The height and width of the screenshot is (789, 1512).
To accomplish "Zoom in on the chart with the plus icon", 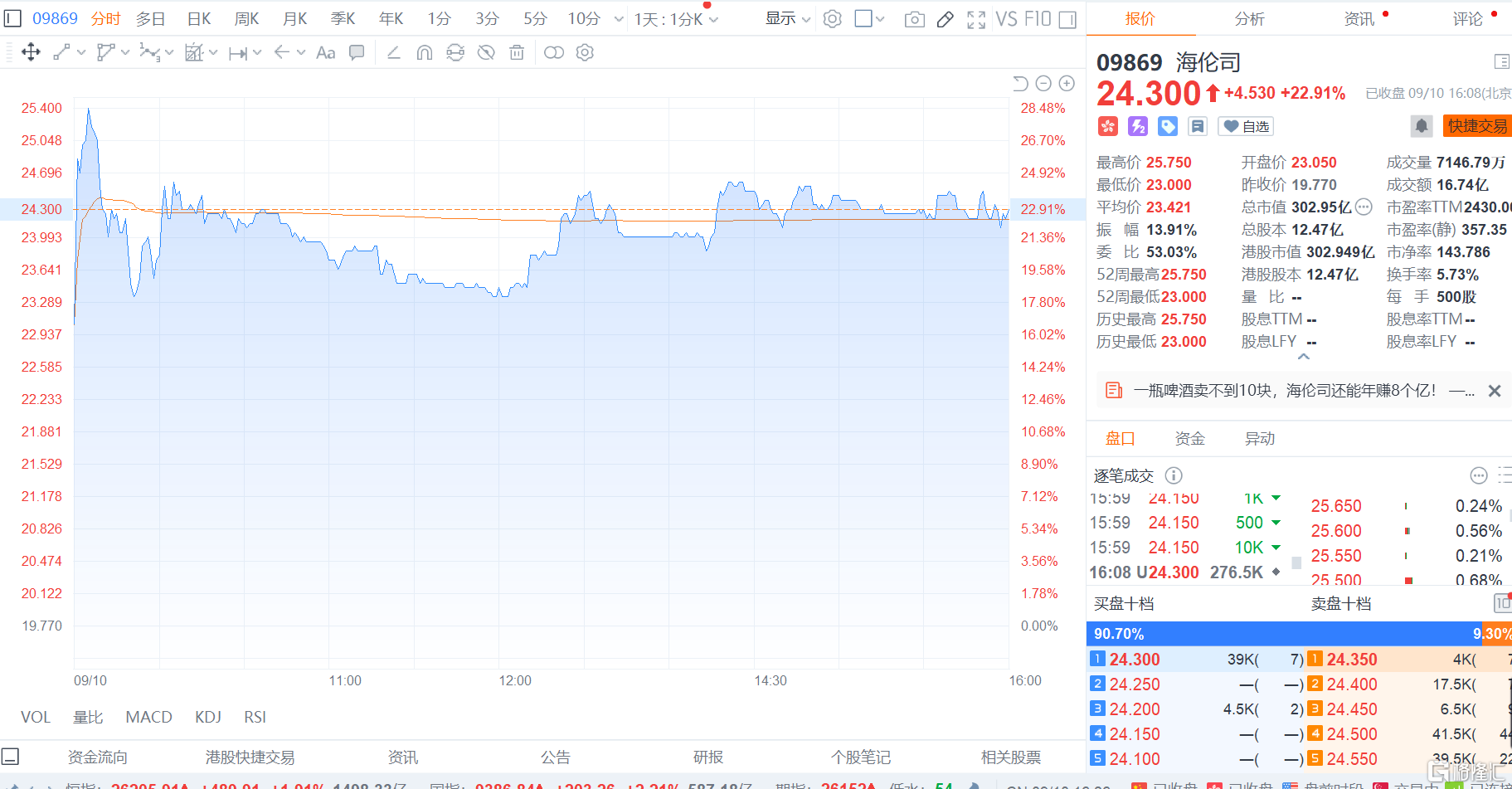I will click(1067, 83).
